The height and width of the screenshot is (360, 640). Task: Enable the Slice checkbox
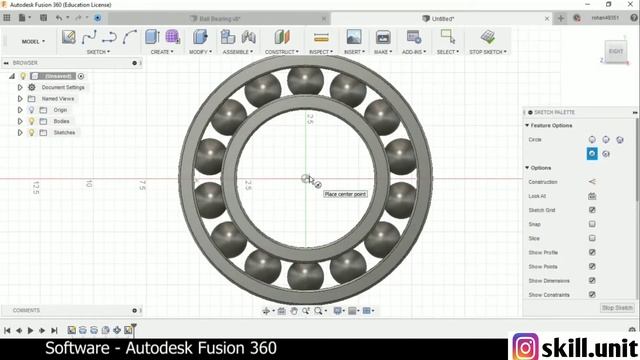(592, 238)
